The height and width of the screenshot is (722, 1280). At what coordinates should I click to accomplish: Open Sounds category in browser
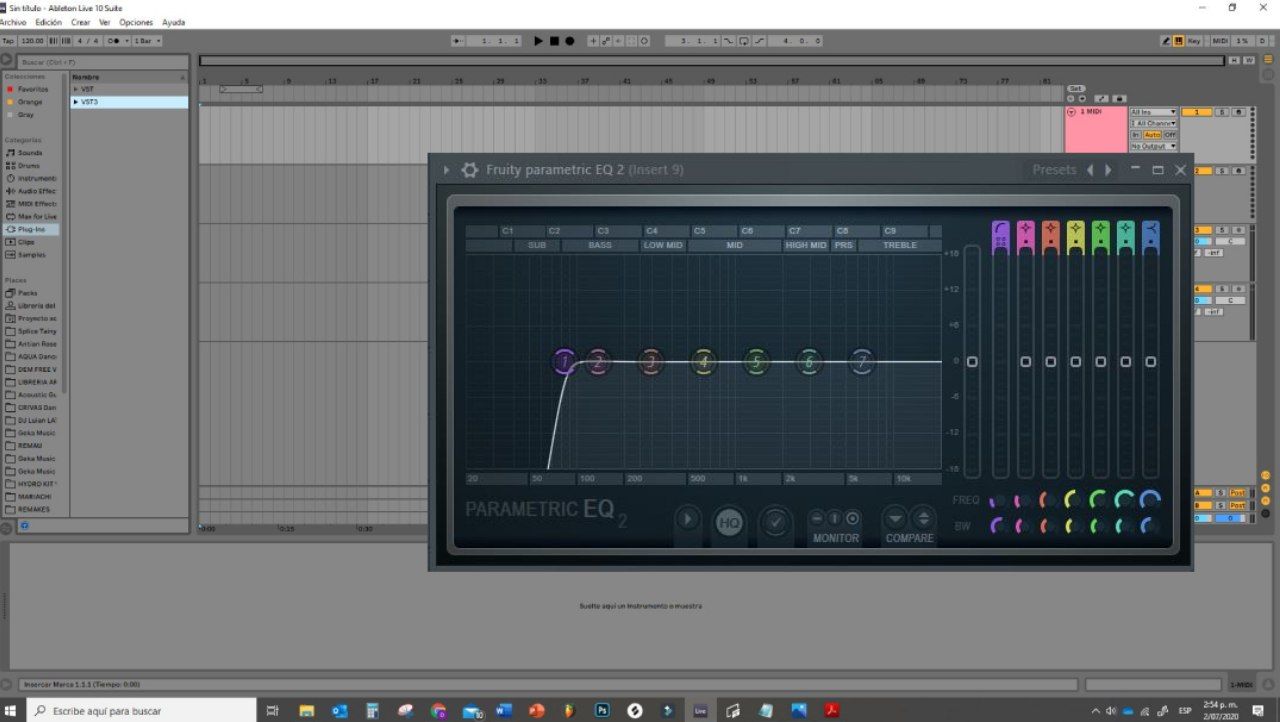pyautogui.click(x=30, y=153)
